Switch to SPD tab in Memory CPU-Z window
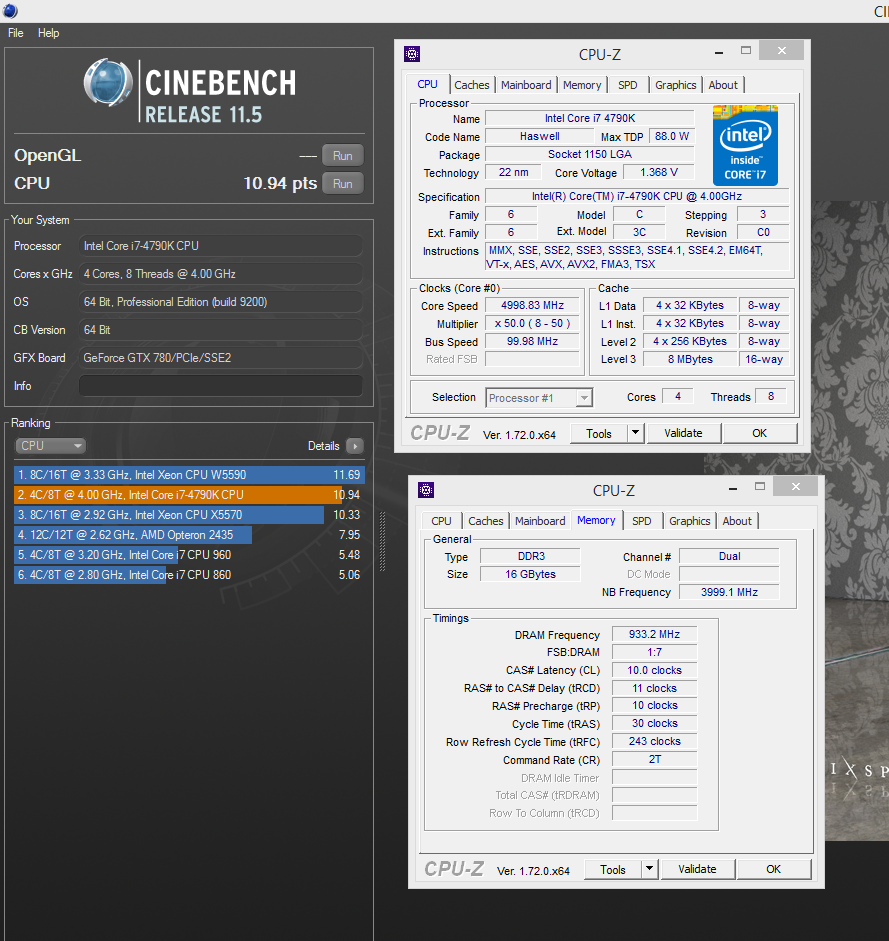The image size is (889, 941). click(x=642, y=522)
